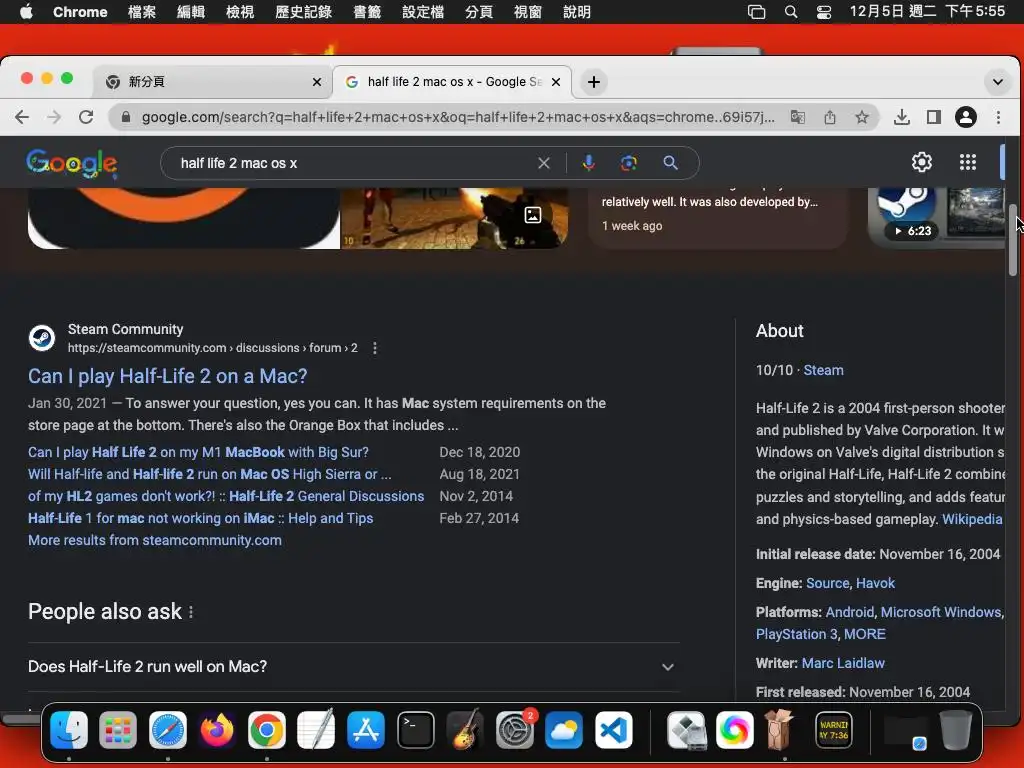Submit search with the magnifier icon
The height and width of the screenshot is (768, 1024).
[x=671, y=163]
